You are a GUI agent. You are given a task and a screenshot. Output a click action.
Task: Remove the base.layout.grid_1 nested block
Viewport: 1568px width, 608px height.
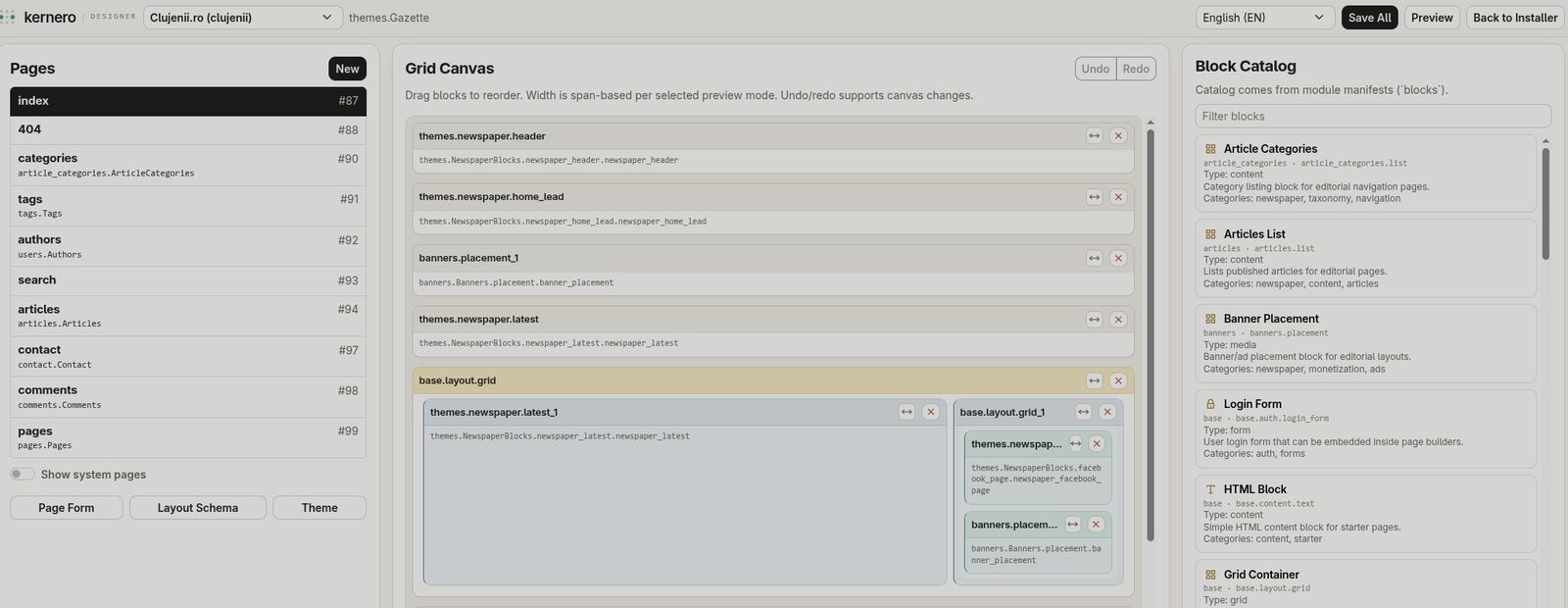(1106, 412)
